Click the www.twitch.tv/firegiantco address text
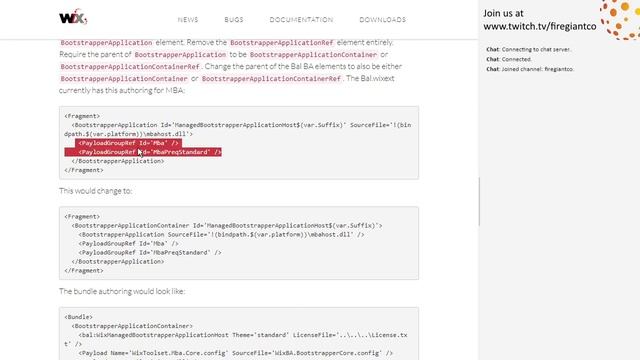Viewport: 640px width, 360px height. tap(540, 27)
